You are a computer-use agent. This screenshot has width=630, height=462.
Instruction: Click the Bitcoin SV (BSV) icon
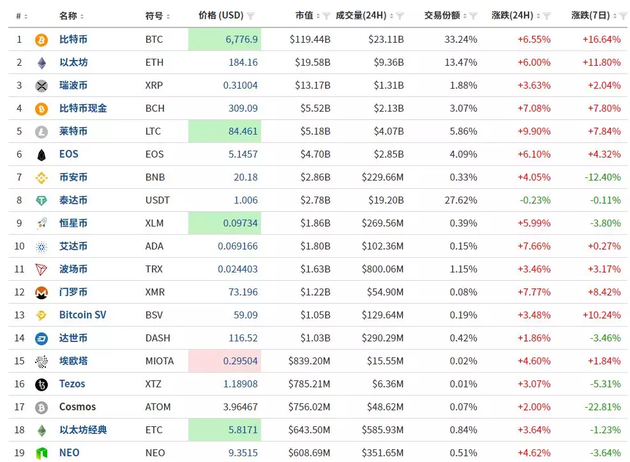click(41, 315)
